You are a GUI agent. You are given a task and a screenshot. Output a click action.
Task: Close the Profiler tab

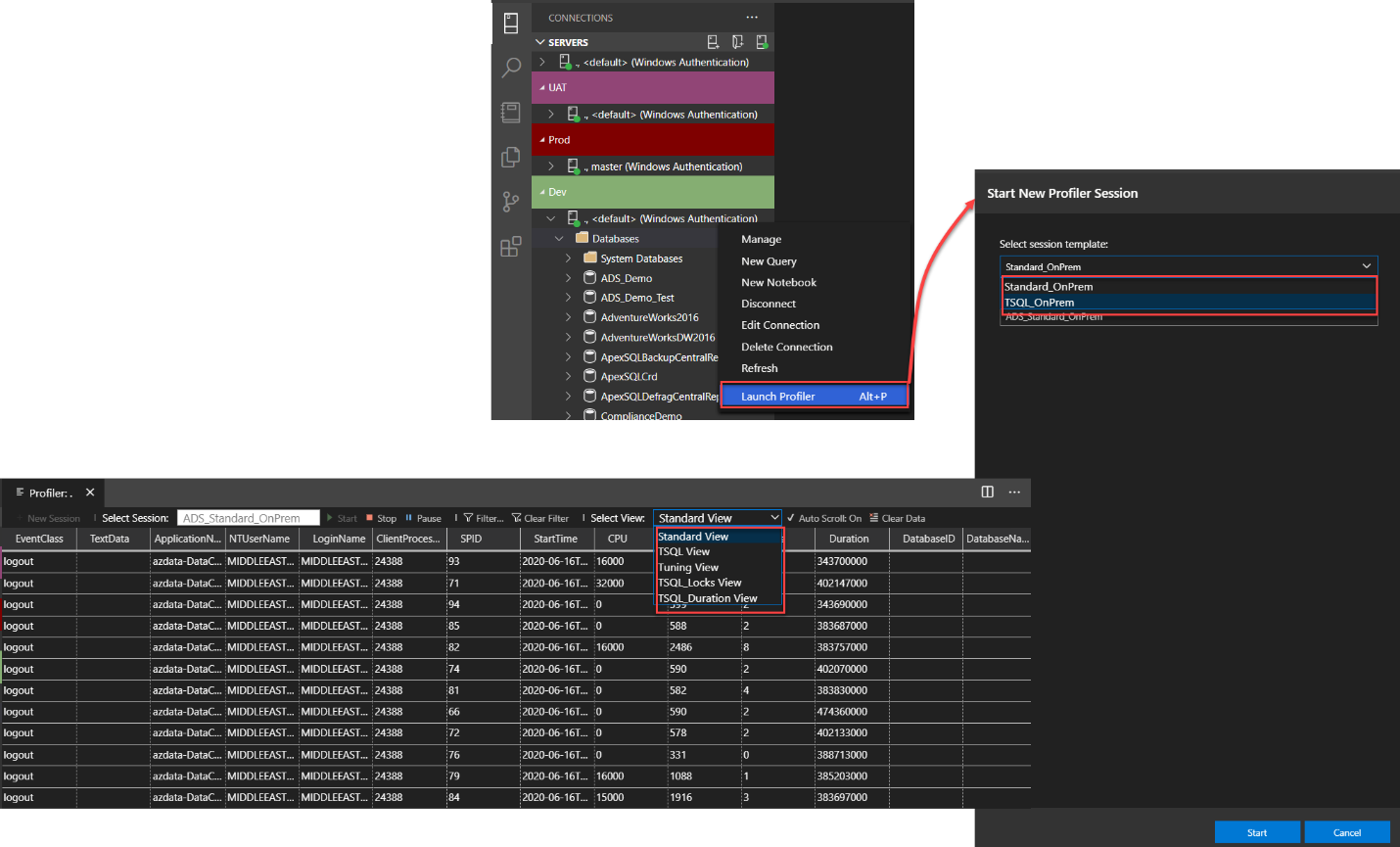[x=90, y=493]
